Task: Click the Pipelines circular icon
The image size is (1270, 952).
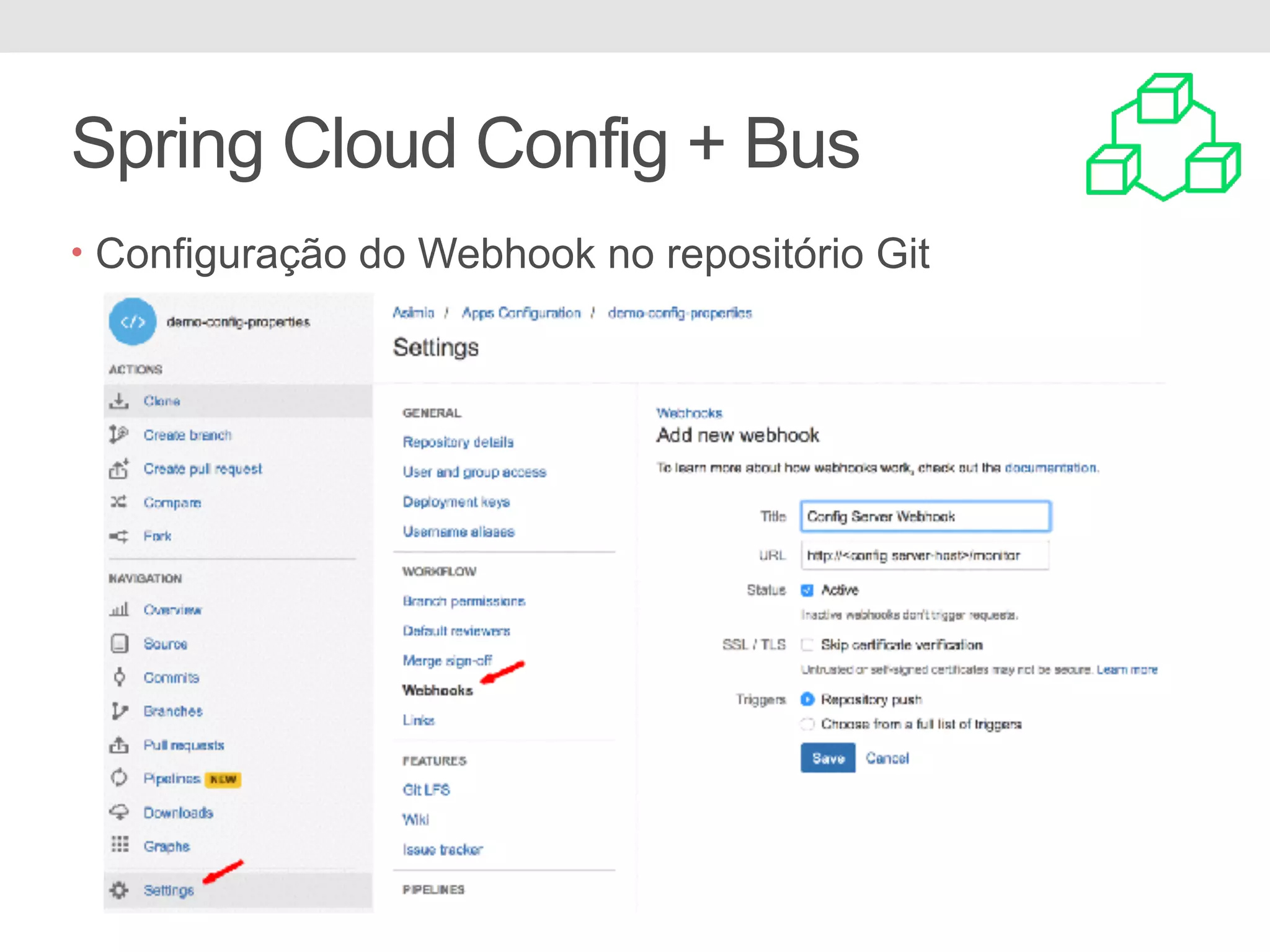Action: pyautogui.click(x=119, y=778)
